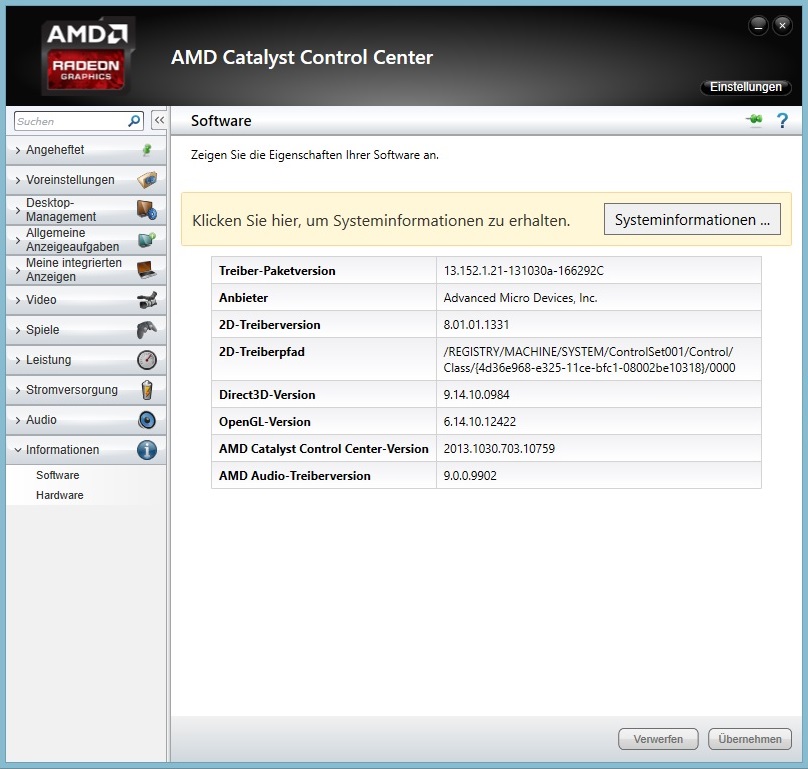Click the Stromversorgung battery icon
The image size is (808, 769).
pos(147,390)
